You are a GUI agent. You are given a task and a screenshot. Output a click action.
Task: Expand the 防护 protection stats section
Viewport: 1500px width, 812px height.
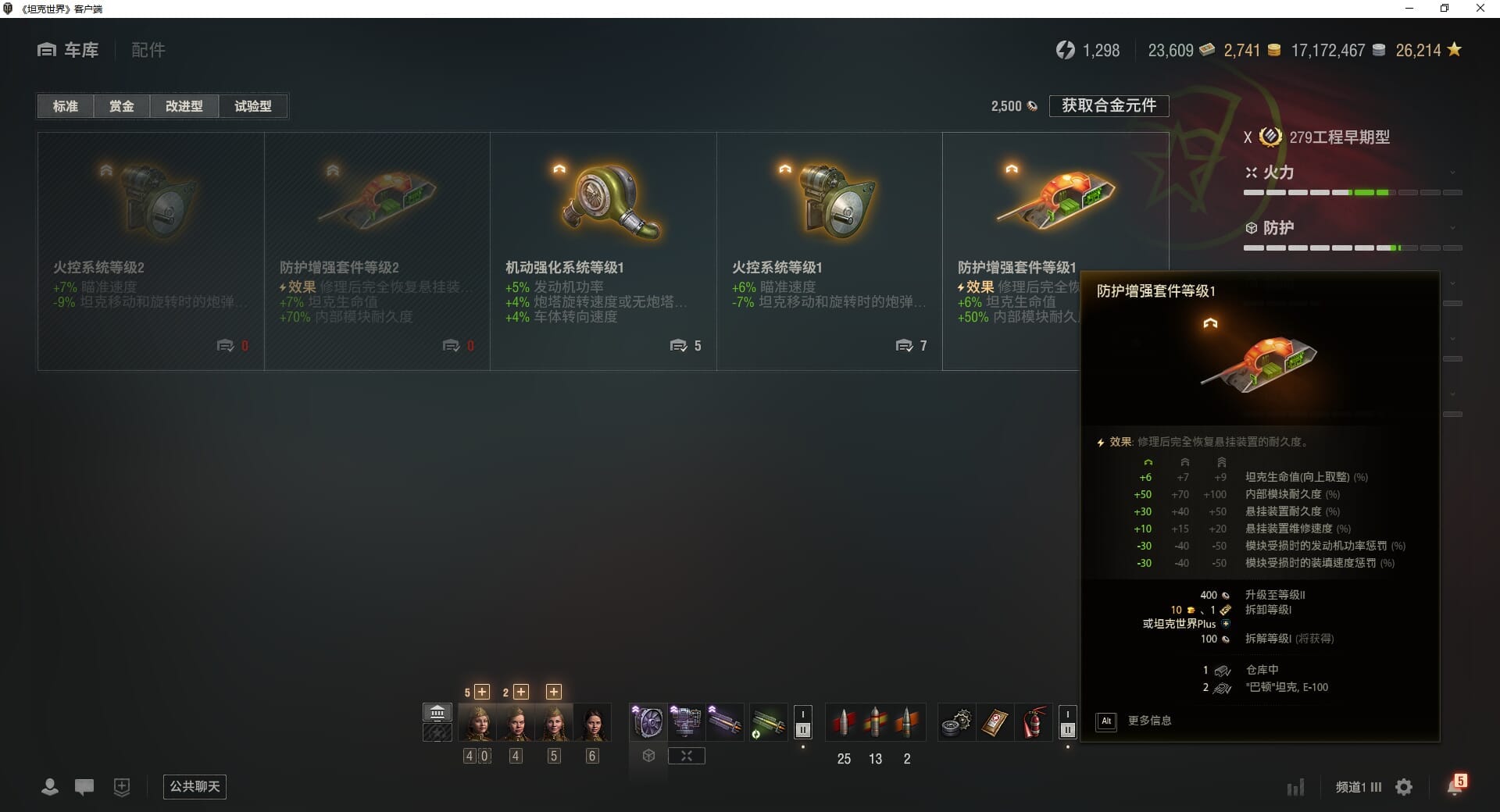pyautogui.click(x=1452, y=228)
